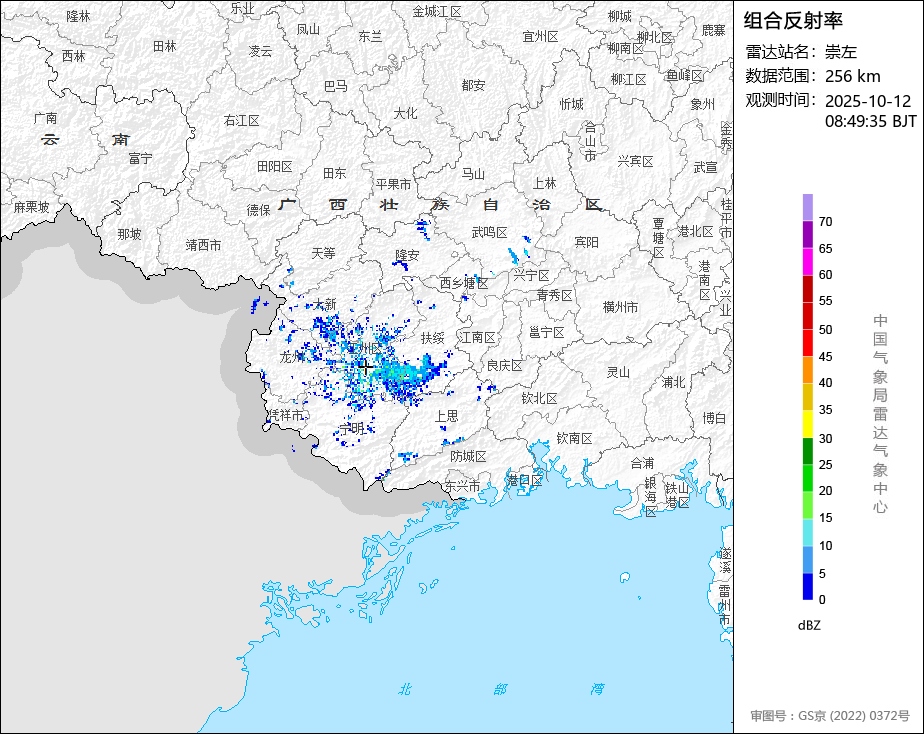The width and height of the screenshot is (924, 734).
Task: Click the purple 65-70 dBZ legend block
Action: coord(807,234)
